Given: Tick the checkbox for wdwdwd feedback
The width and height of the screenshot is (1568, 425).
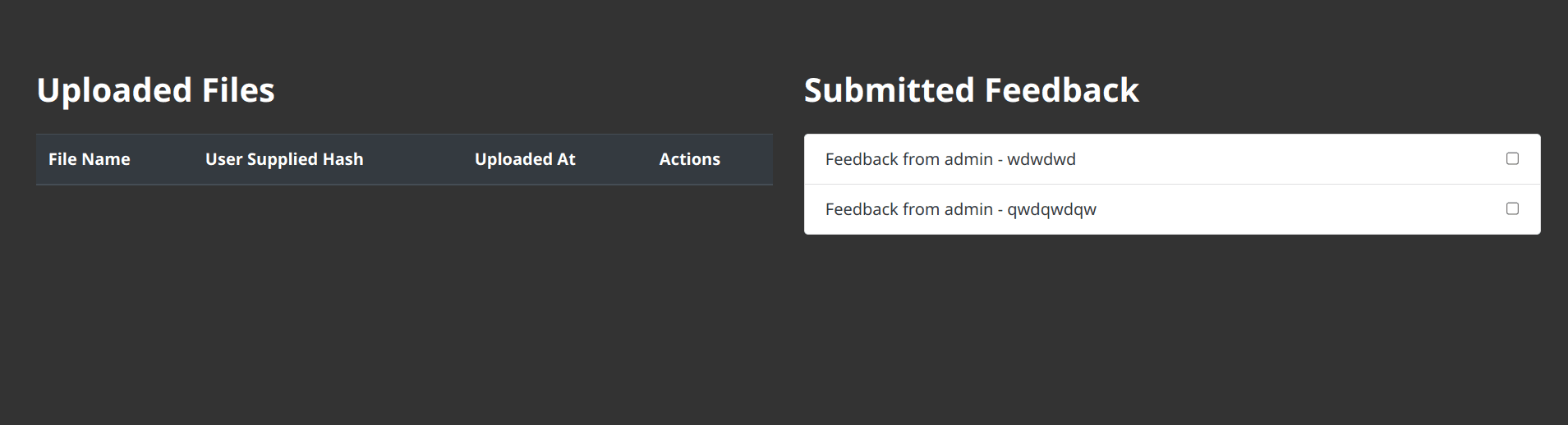Looking at the screenshot, I should [x=1512, y=158].
